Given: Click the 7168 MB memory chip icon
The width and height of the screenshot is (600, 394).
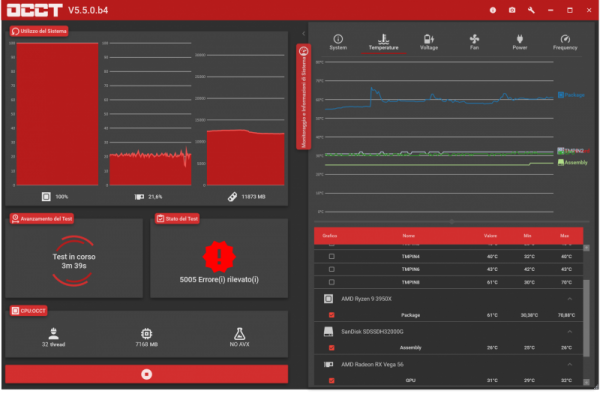Looking at the screenshot, I should tap(147, 334).
